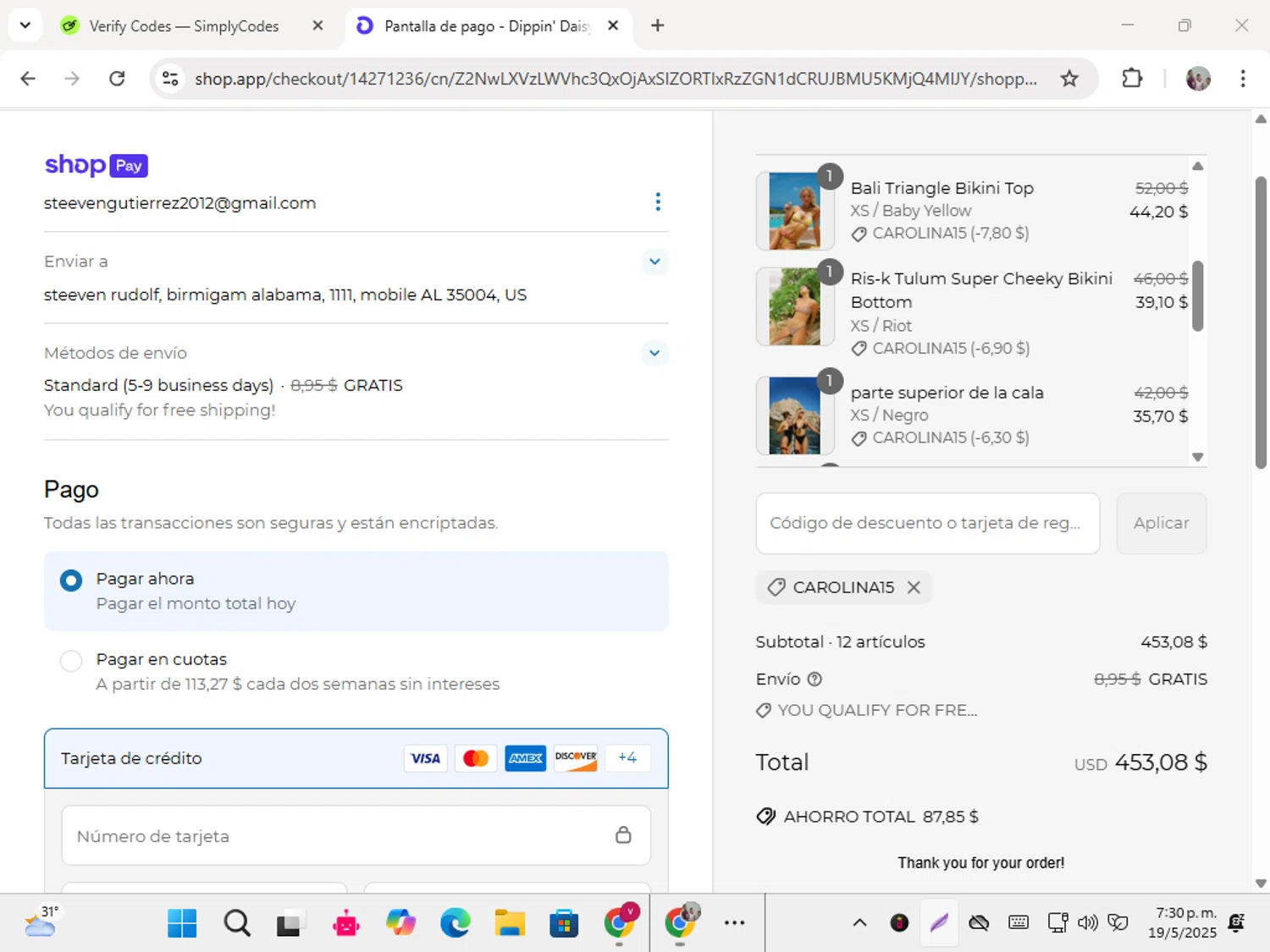Open the Chrome three-dot menu
Screen dimensions: 1270x952
(x=1243, y=79)
